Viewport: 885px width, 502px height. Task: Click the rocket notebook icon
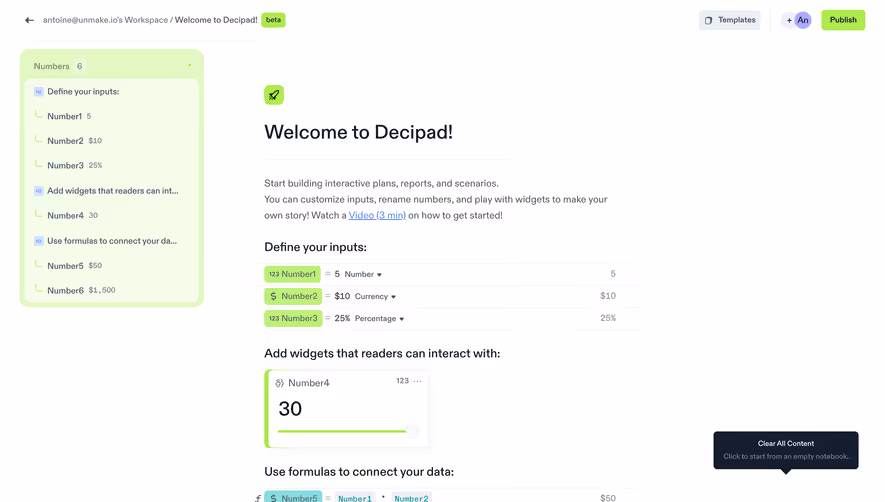274,95
